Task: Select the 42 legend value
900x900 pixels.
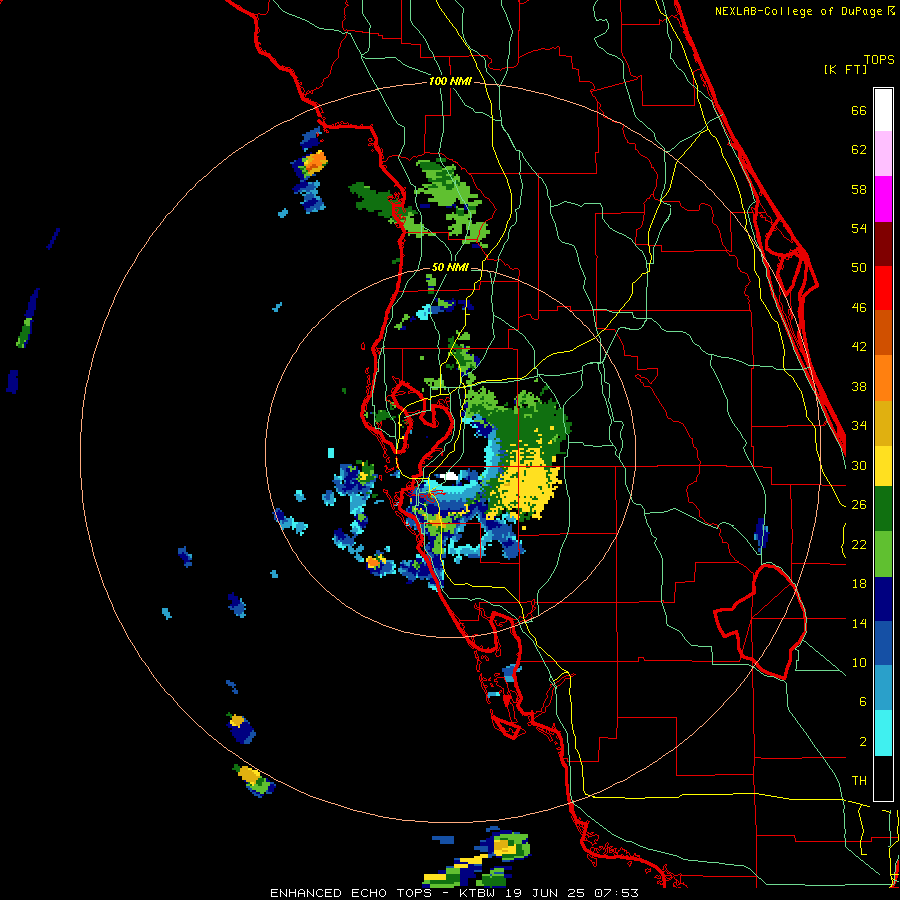Action: 859,347
